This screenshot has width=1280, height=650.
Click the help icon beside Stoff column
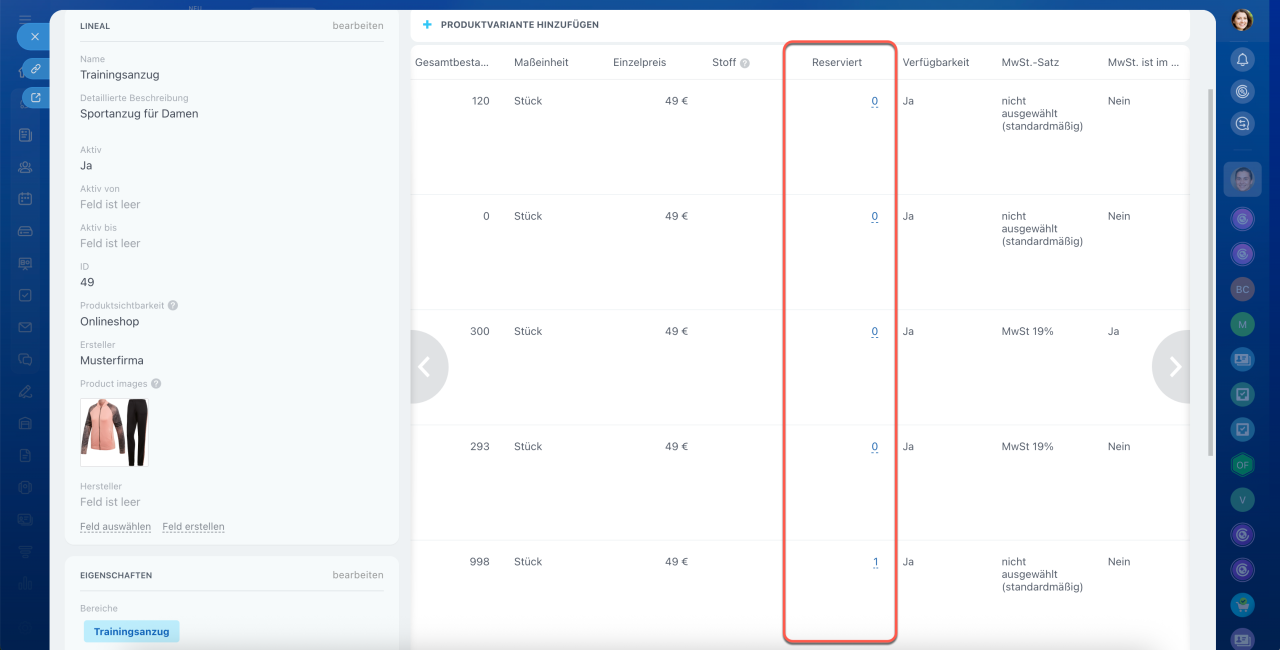[x=745, y=62]
